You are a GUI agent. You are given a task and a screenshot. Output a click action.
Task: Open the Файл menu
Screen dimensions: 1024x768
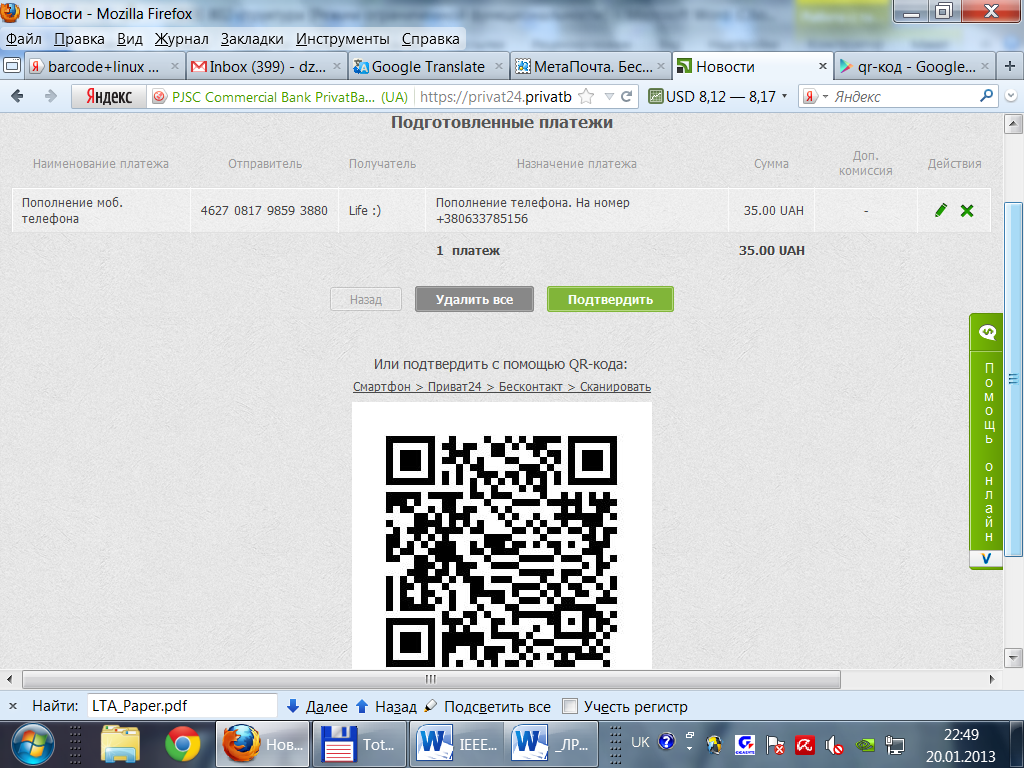pos(24,39)
